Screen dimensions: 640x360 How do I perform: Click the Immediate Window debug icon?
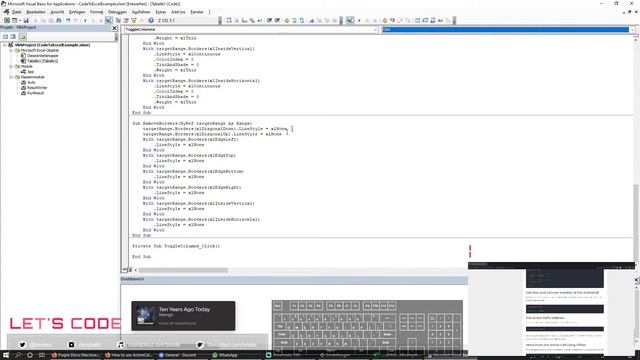pos(425,20)
